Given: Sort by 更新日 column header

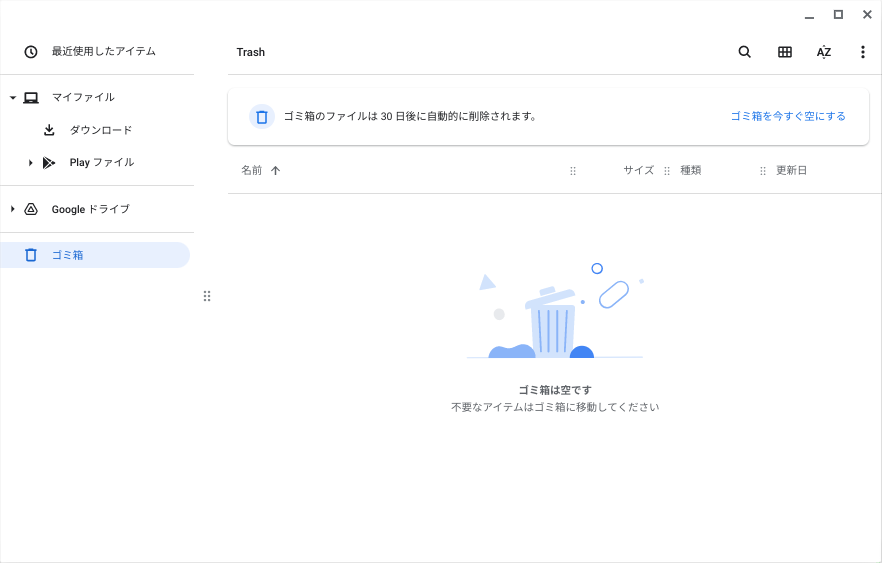Looking at the screenshot, I should (x=791, y=170).
